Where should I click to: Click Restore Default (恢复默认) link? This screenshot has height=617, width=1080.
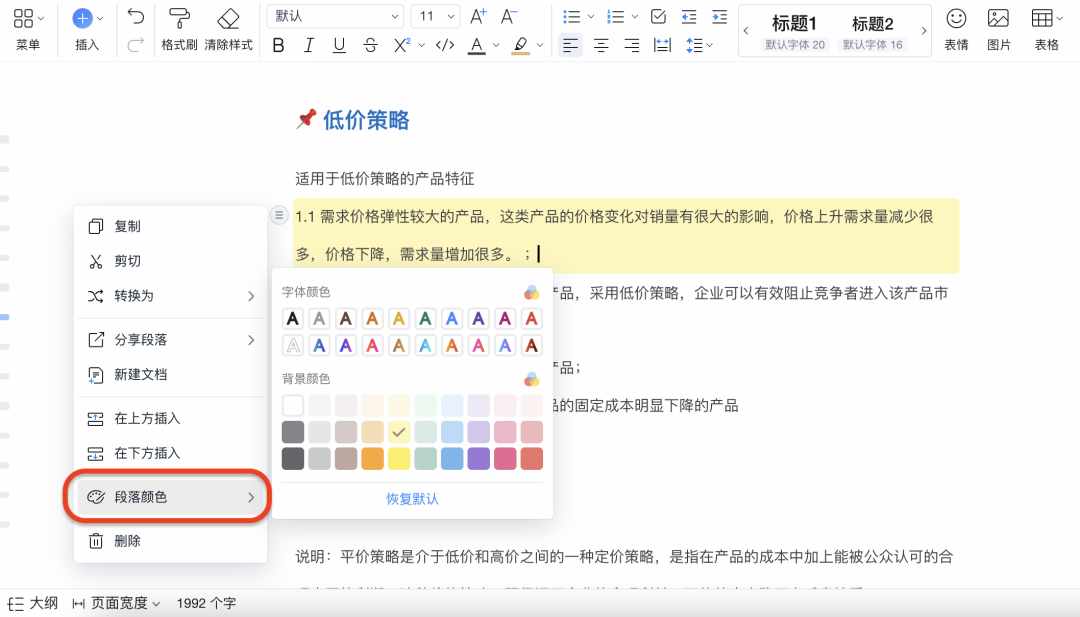point(412,499)
